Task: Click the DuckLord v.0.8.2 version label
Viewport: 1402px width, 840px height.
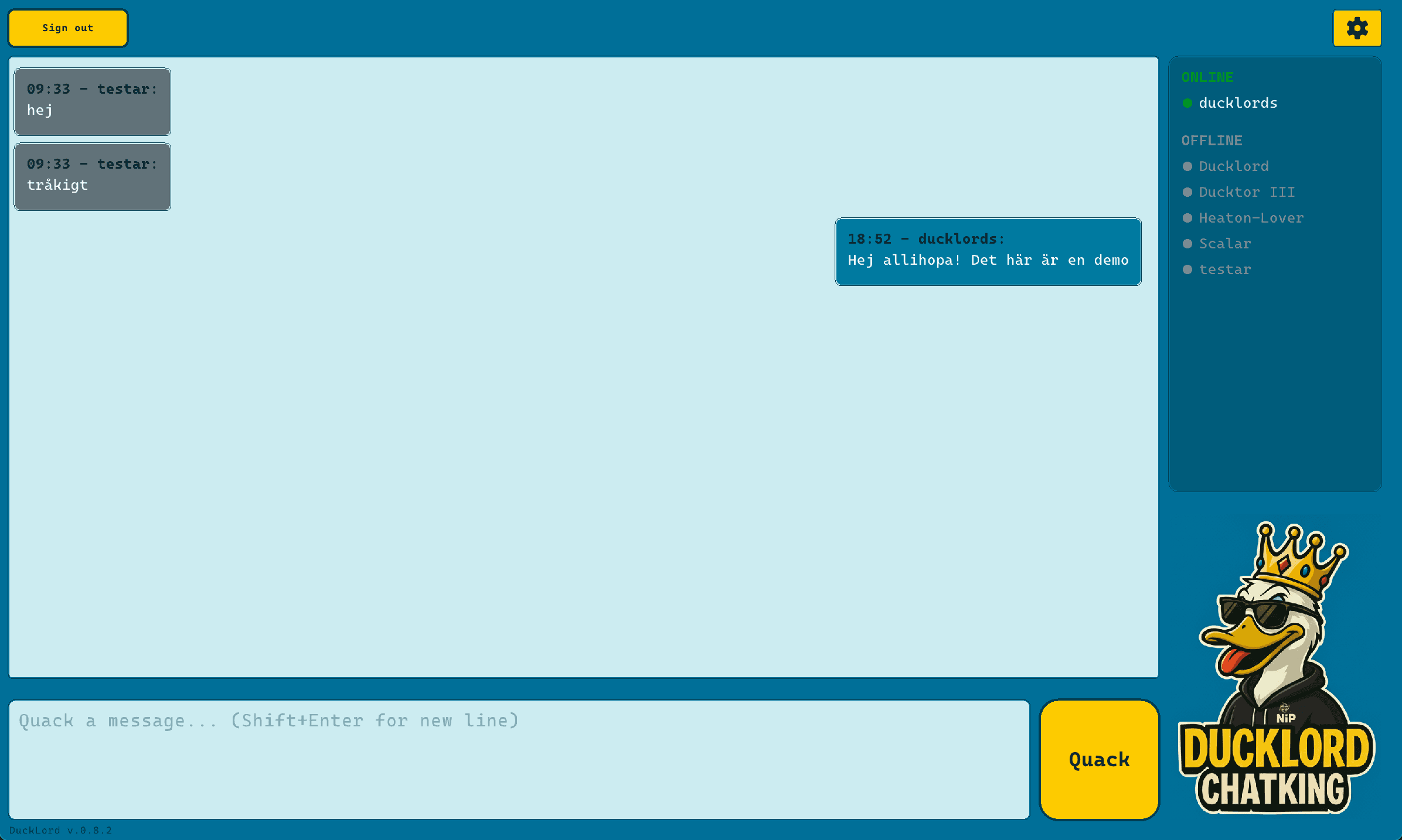Action: (60, 830)
